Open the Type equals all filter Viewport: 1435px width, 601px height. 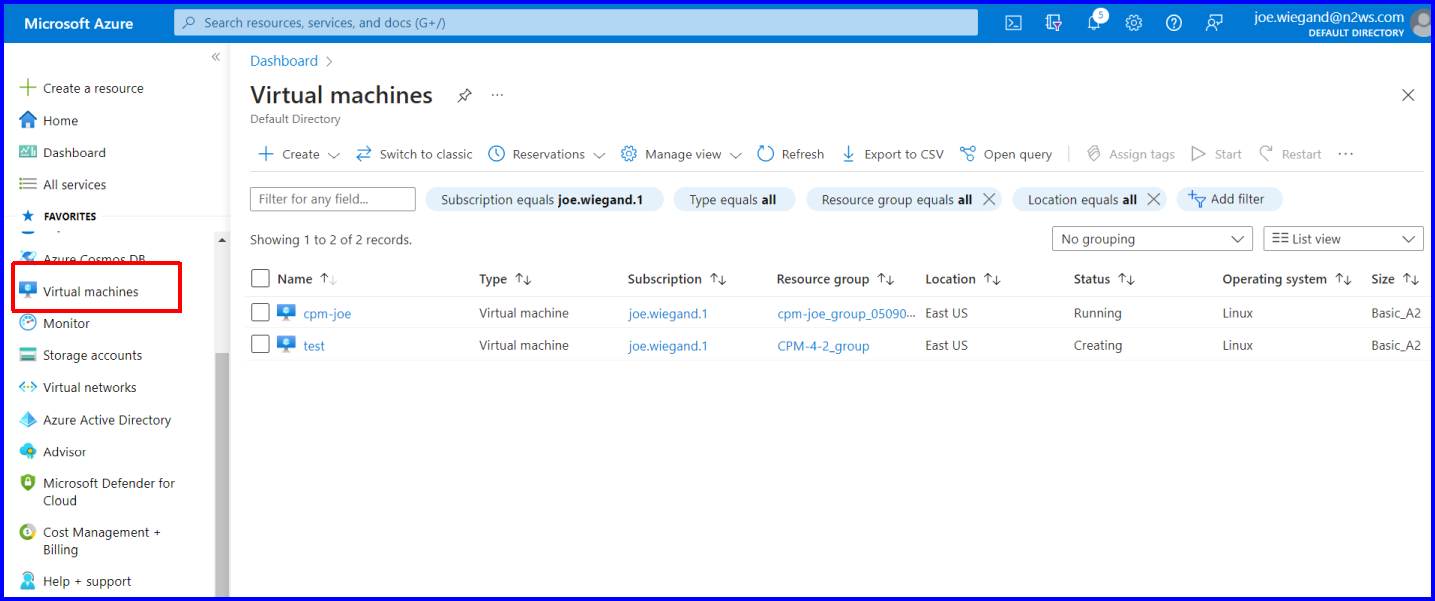733,199
